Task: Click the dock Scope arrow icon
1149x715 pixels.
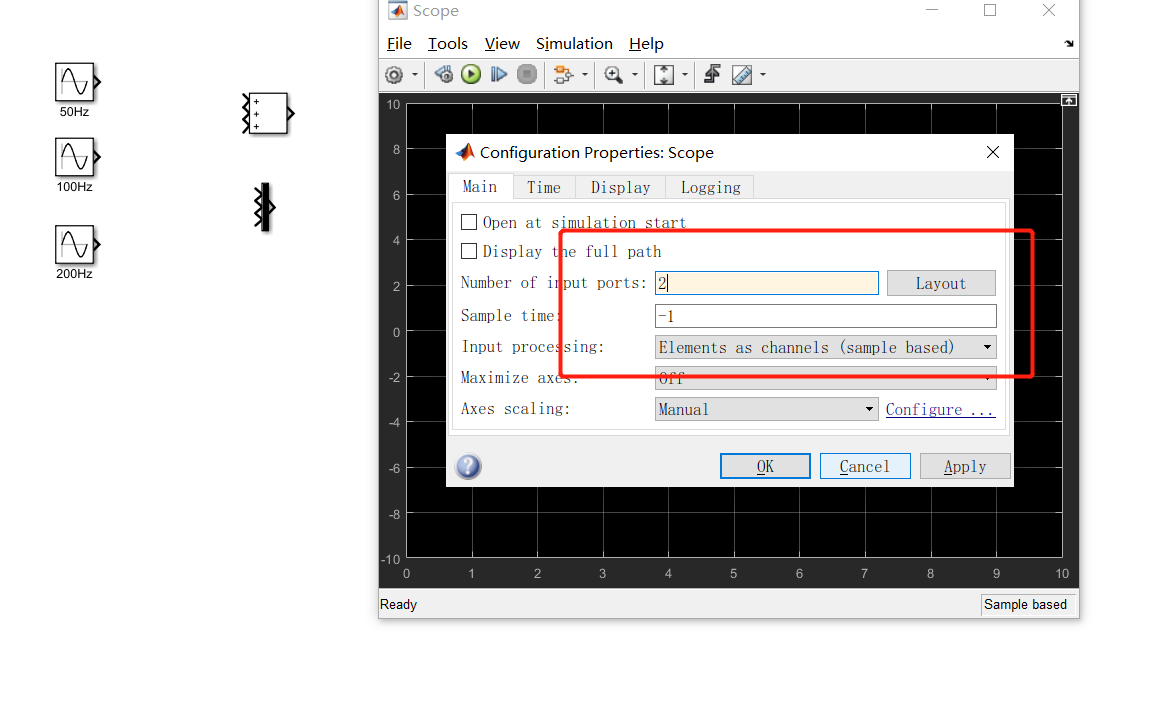Action: point(1069,44)
